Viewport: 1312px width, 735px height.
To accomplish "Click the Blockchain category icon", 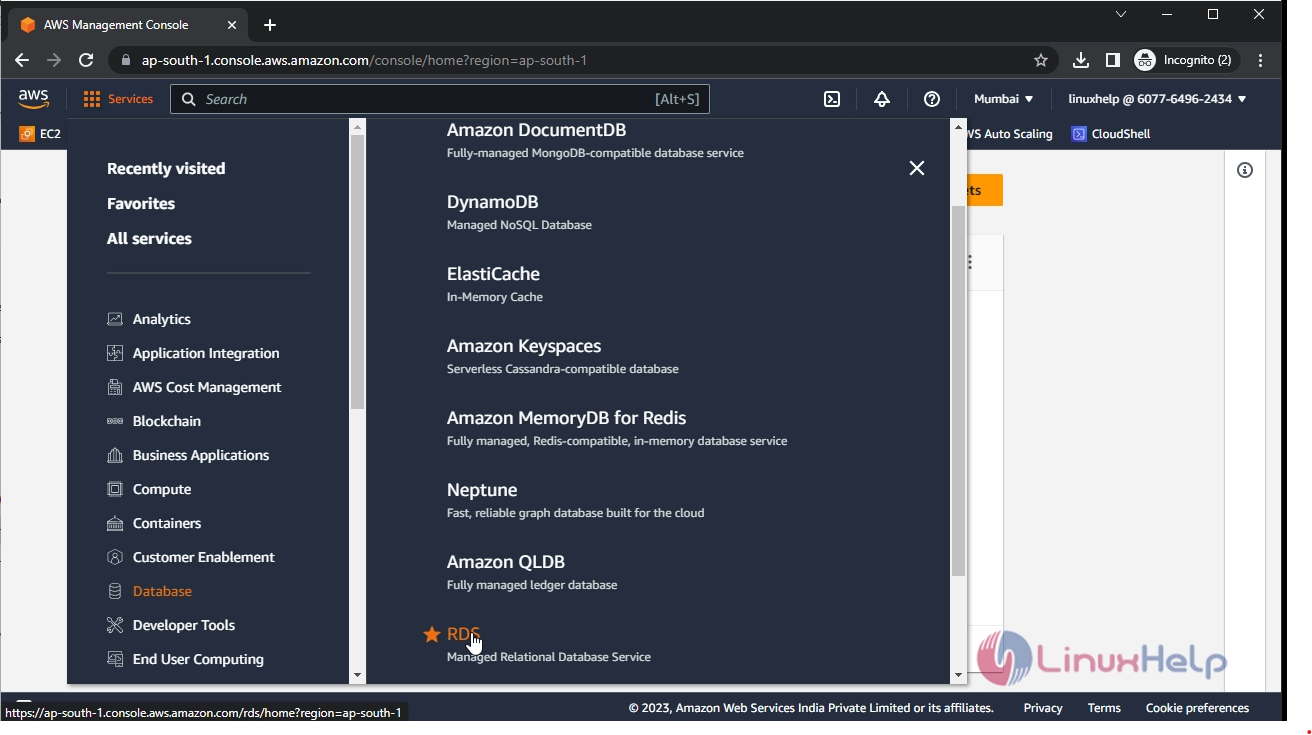I will click(115, 421).
